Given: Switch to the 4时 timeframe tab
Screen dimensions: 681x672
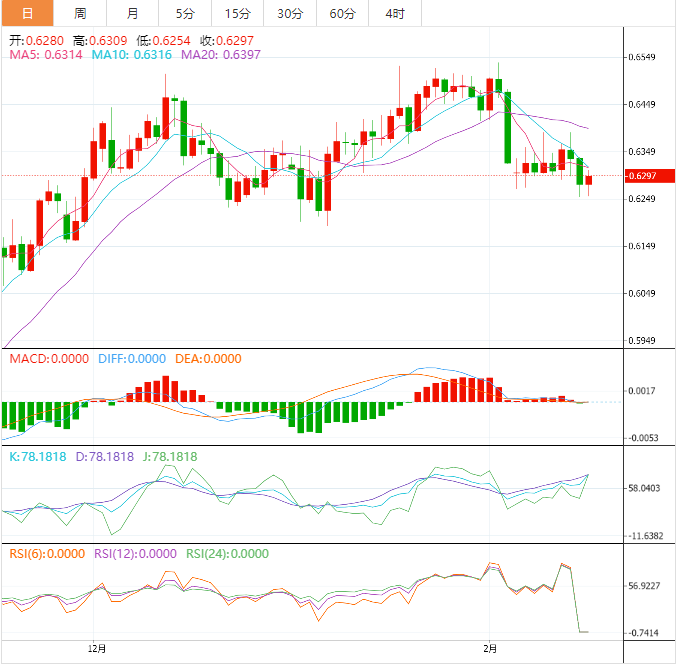Looking at the screenshot, I should 394,13.
